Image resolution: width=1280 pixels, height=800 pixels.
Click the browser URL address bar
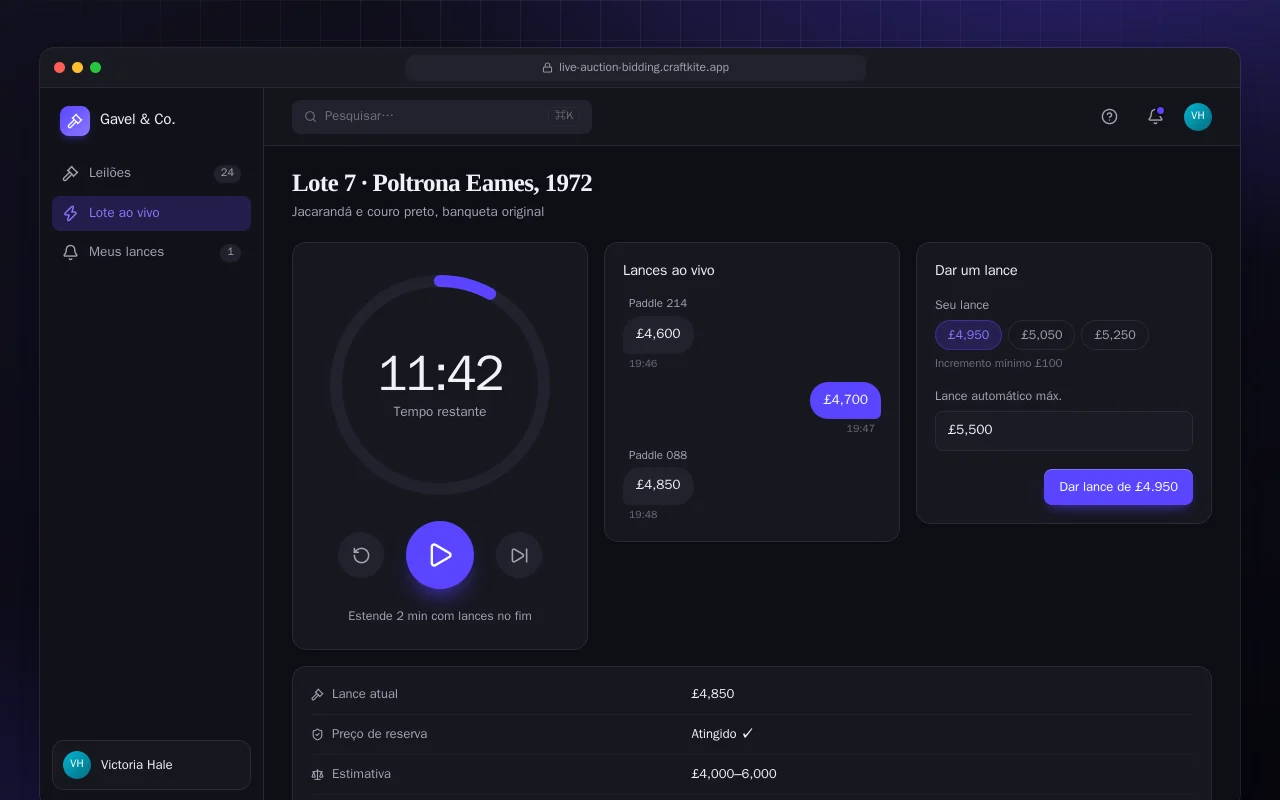pyautogui.click(x=636, y=68)
